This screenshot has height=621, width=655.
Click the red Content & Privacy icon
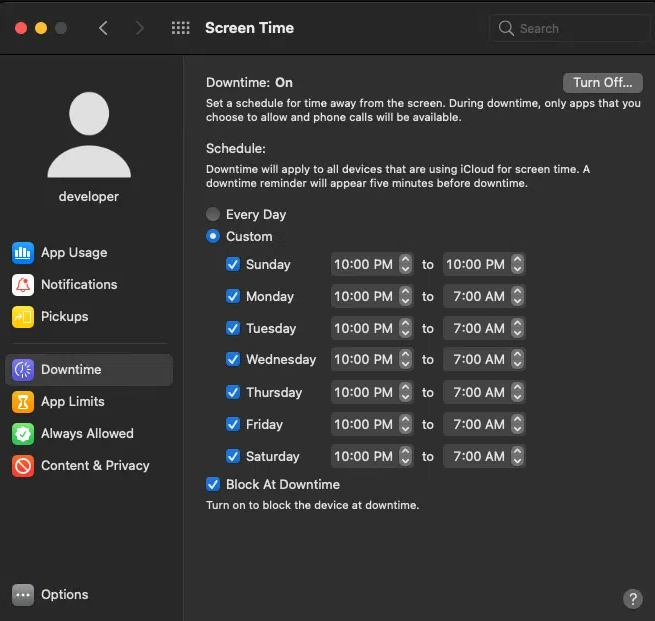point(23,466)
